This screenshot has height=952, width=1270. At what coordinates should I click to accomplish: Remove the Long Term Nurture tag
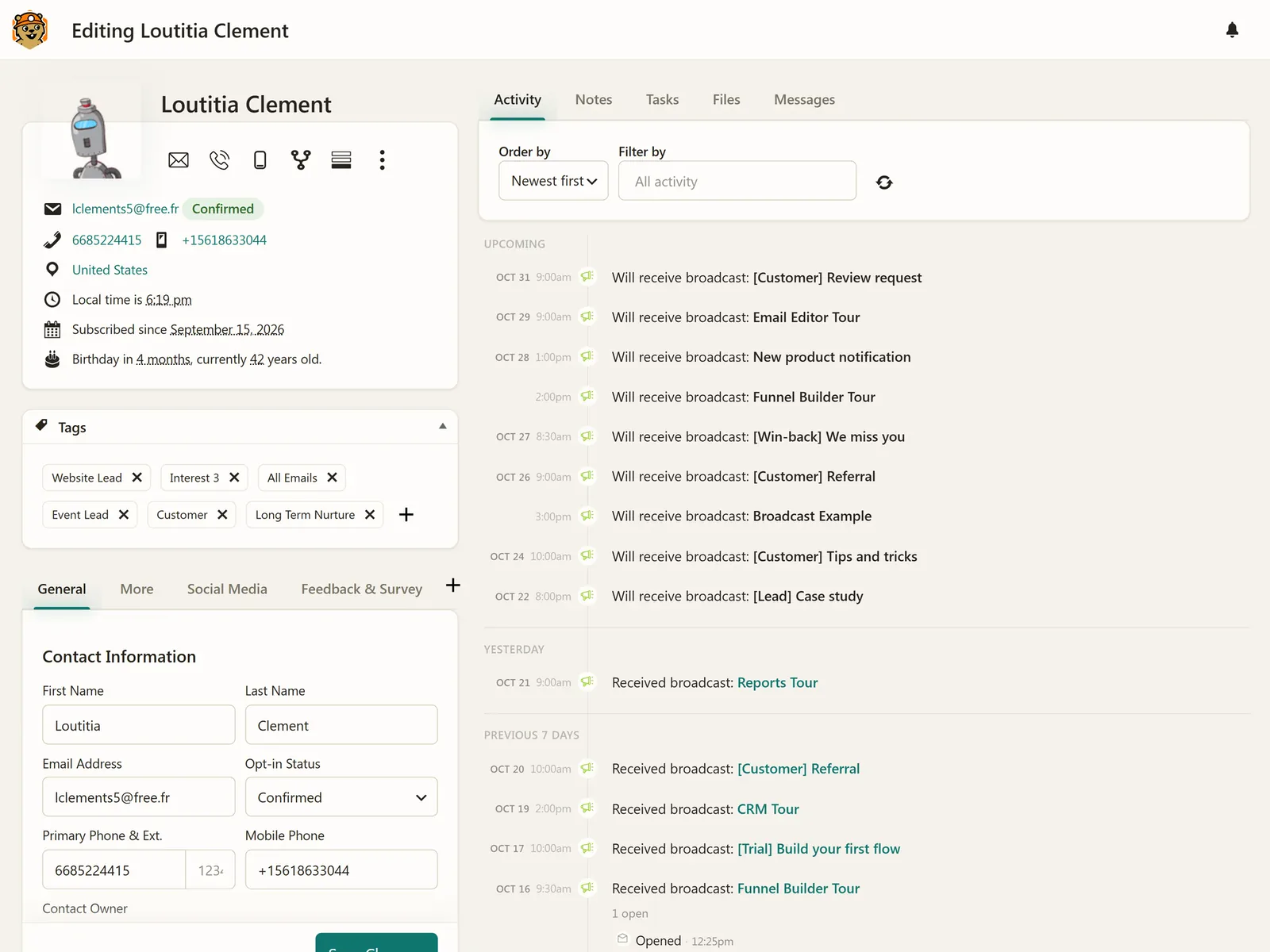click(x=370, y=514)
